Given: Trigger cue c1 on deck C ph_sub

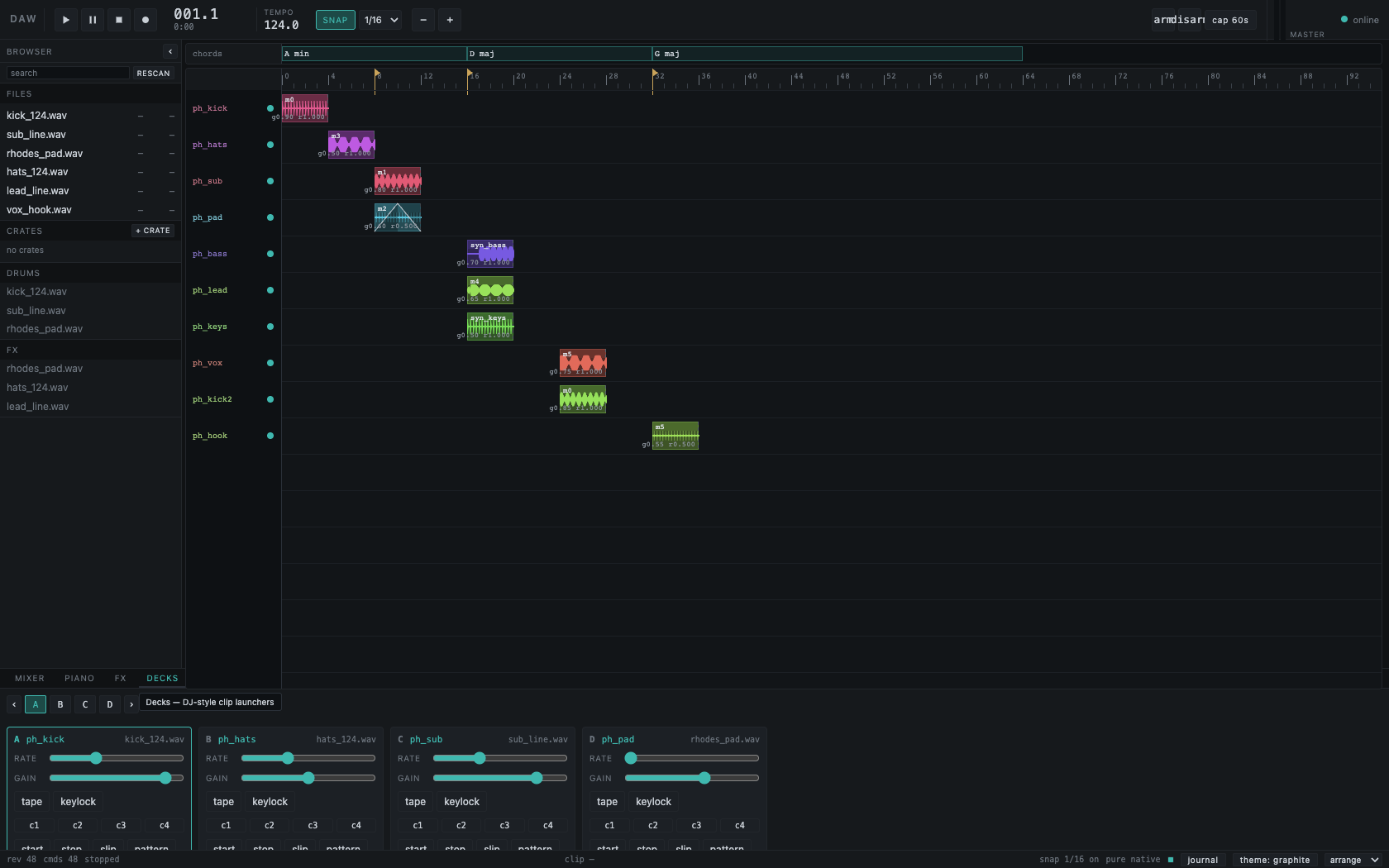Looking at the screenshot, I should click(418, 825).
